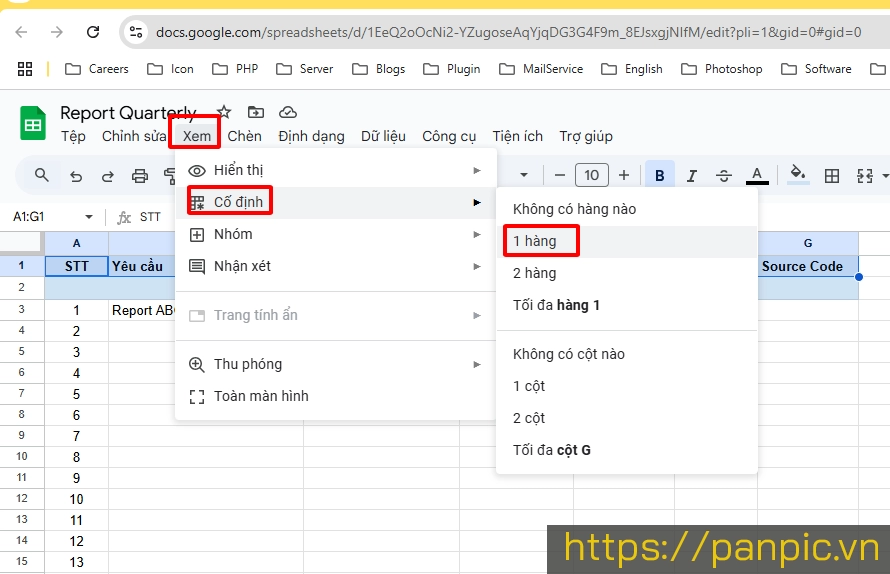
Task: Open the Công cụ menu
Action: [x=449, y=136]
